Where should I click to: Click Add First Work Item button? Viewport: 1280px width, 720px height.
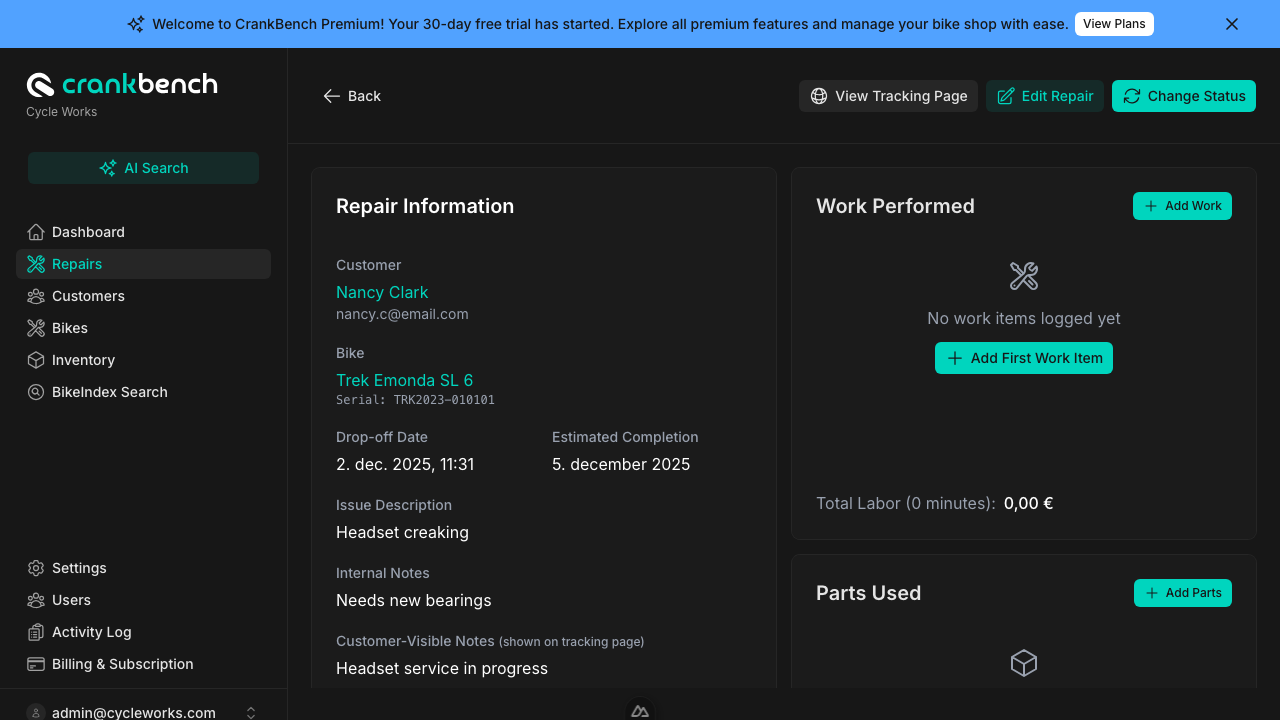(1023, 358)
